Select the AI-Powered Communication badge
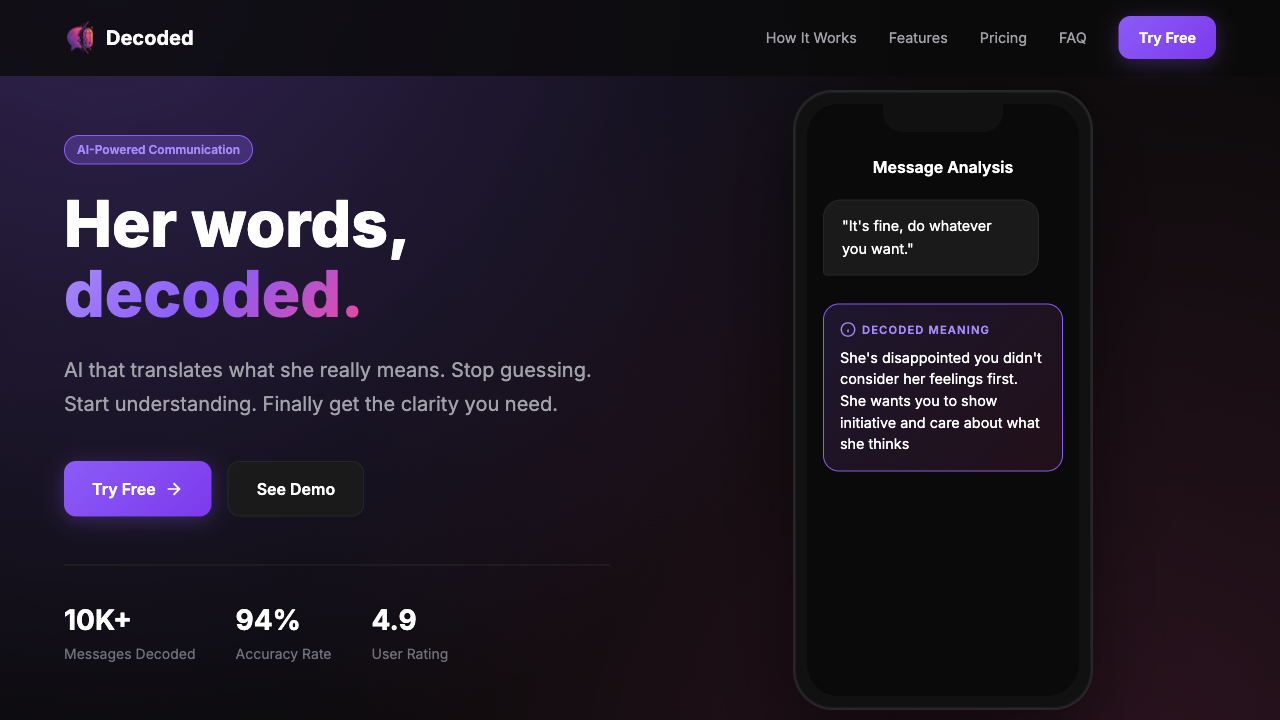This screenshot has width=1280, height=720. [158, 149]
